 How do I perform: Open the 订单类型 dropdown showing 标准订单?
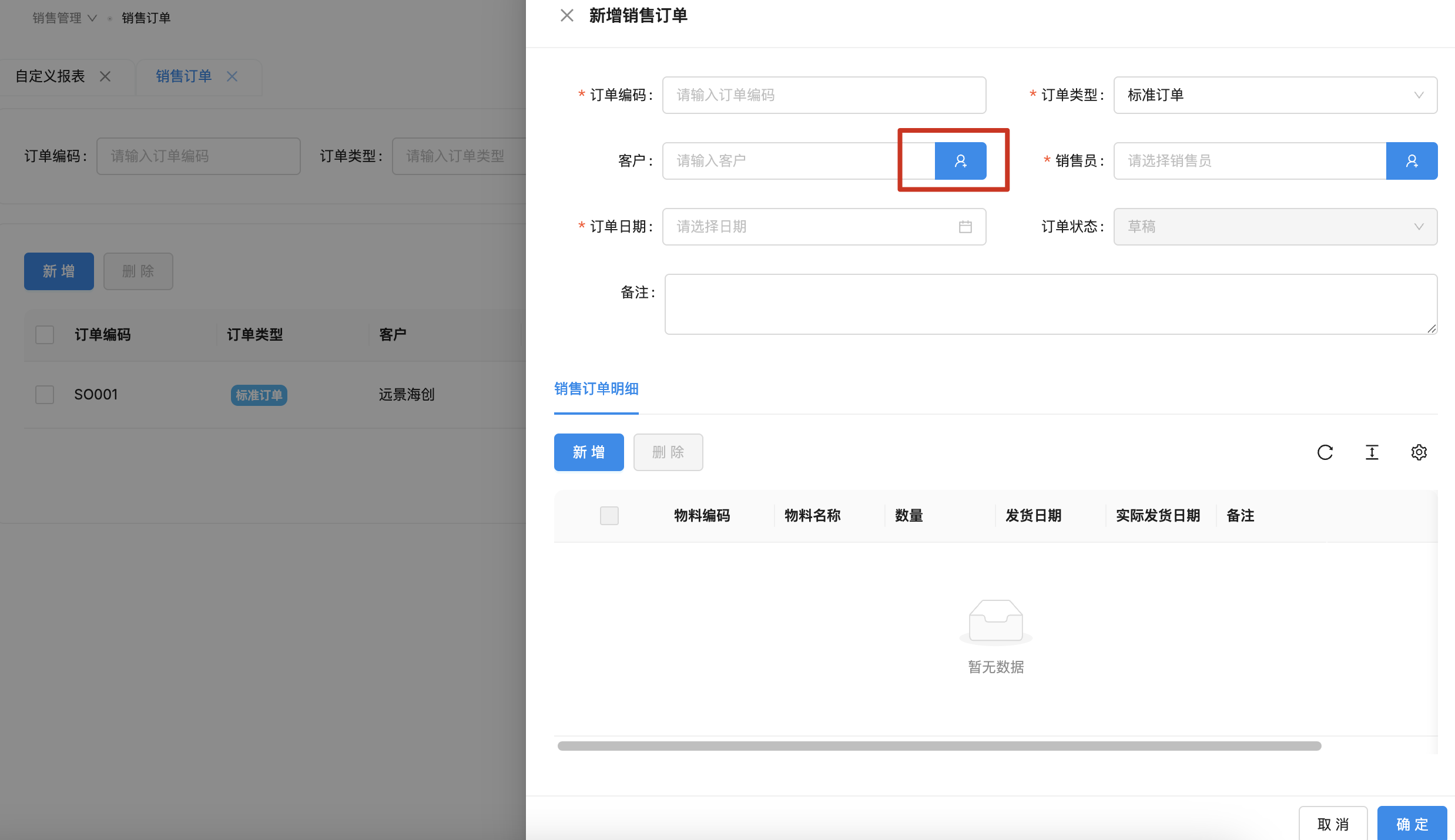point(1275,95)
